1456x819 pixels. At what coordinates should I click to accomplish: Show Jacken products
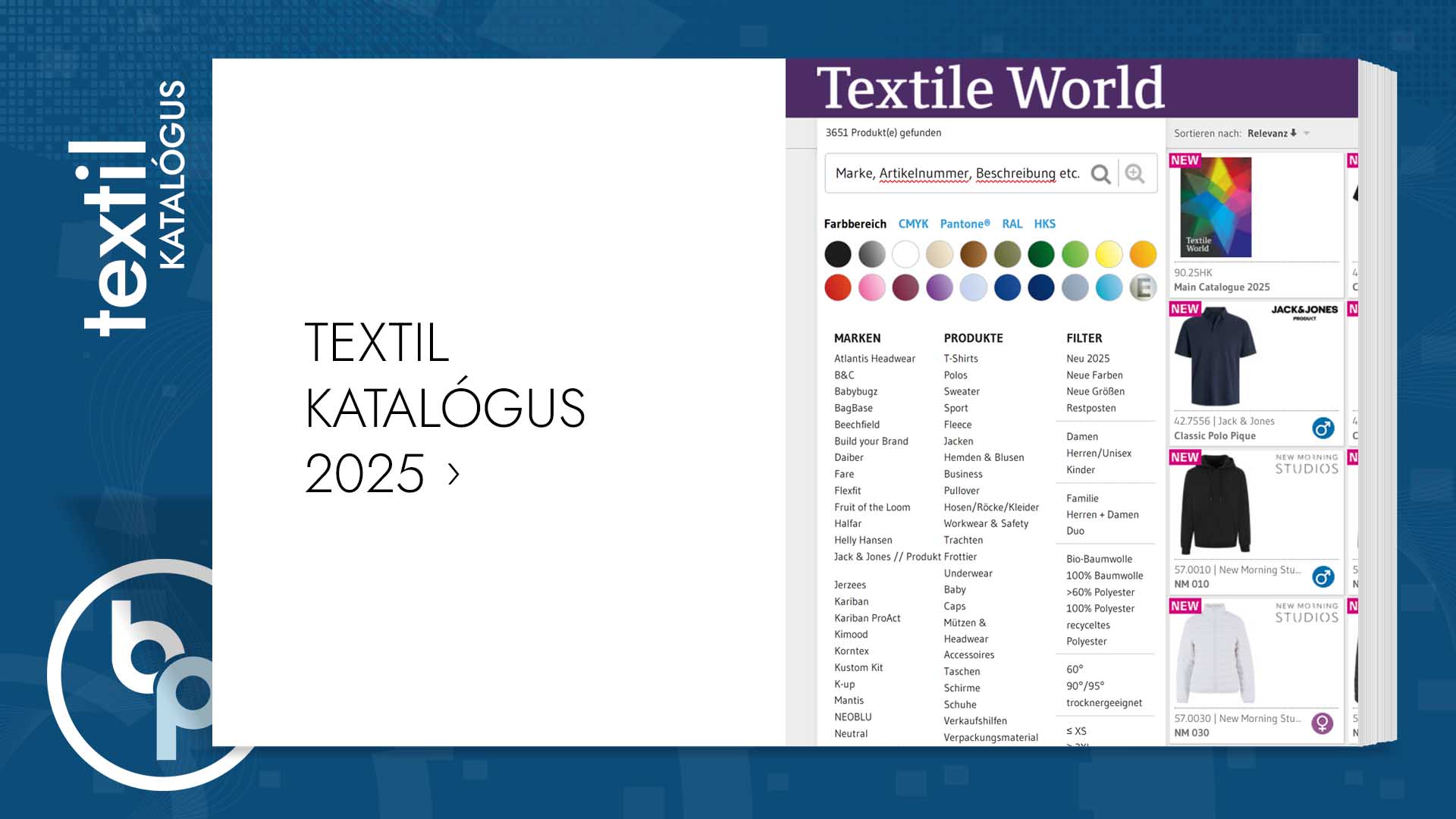pos(959,441)
